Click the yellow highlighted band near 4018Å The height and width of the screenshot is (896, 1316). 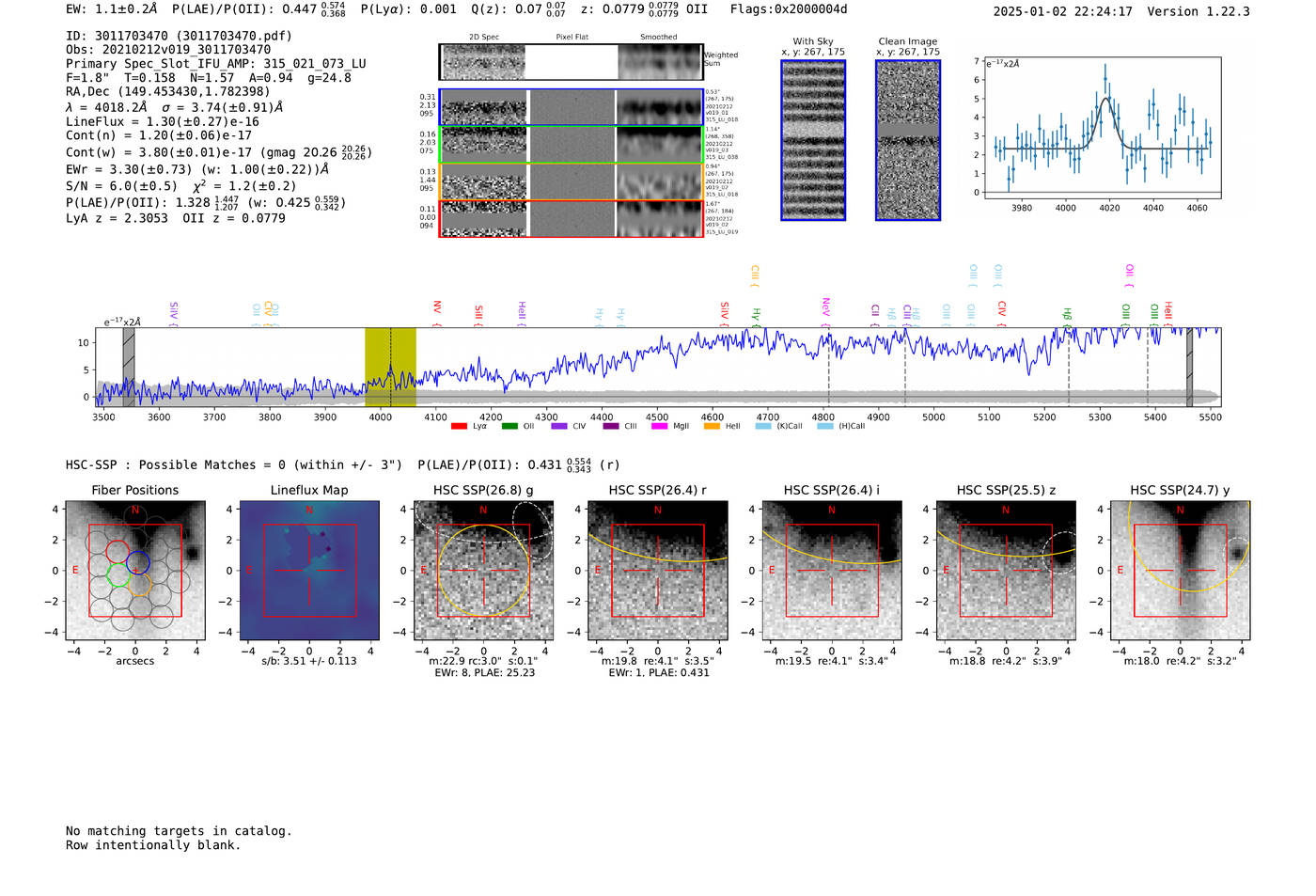(390, 367)
